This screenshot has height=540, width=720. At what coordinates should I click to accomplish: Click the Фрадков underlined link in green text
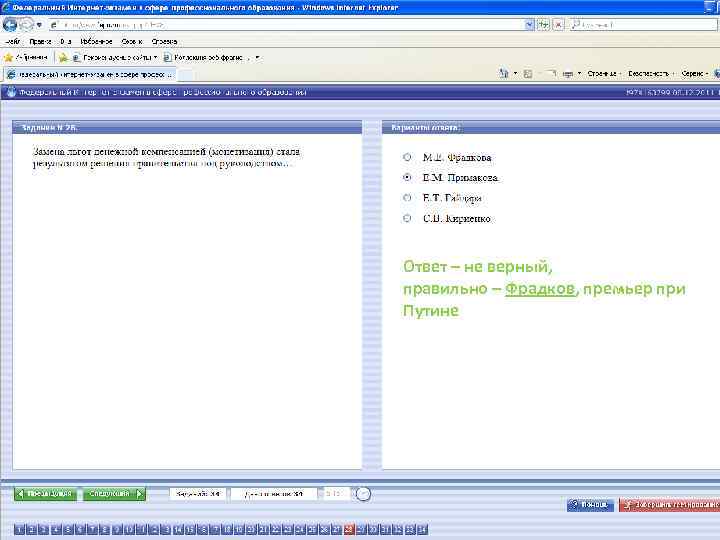point(540,289)
